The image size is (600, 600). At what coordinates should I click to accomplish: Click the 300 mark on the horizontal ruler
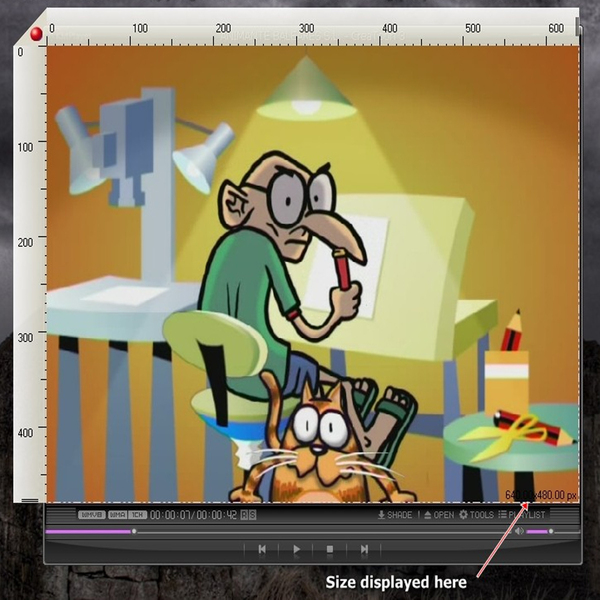(x=306, y=28)
